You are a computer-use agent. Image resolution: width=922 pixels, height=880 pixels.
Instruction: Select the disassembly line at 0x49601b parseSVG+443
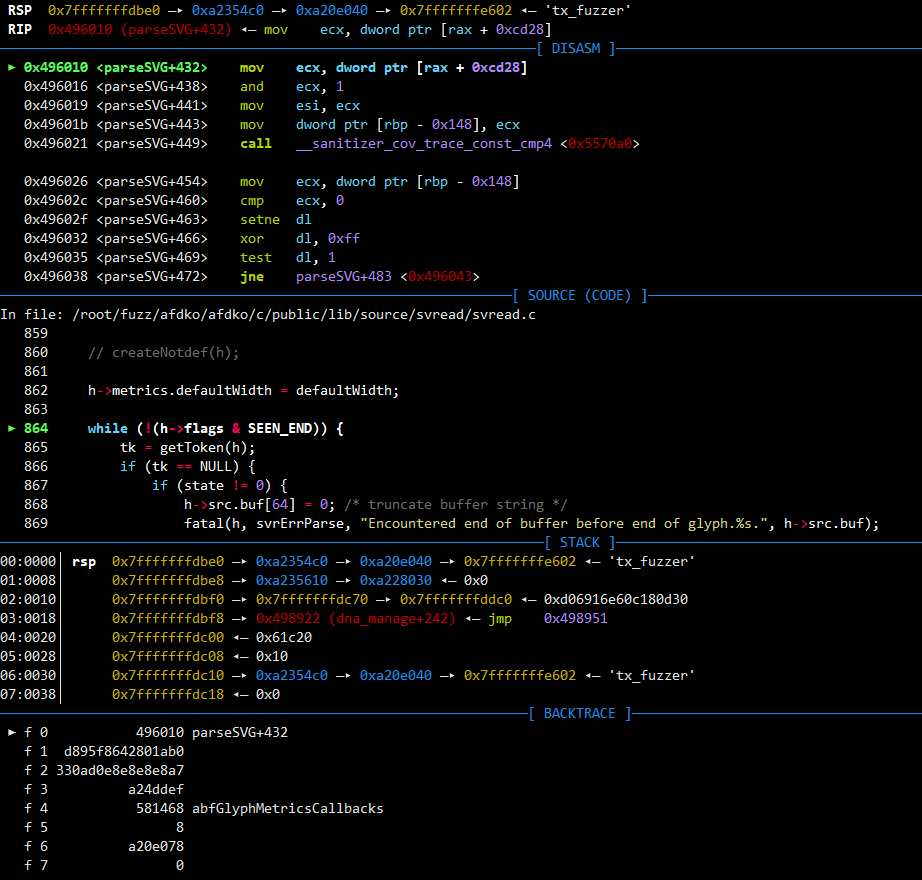[x=272, y=125]
